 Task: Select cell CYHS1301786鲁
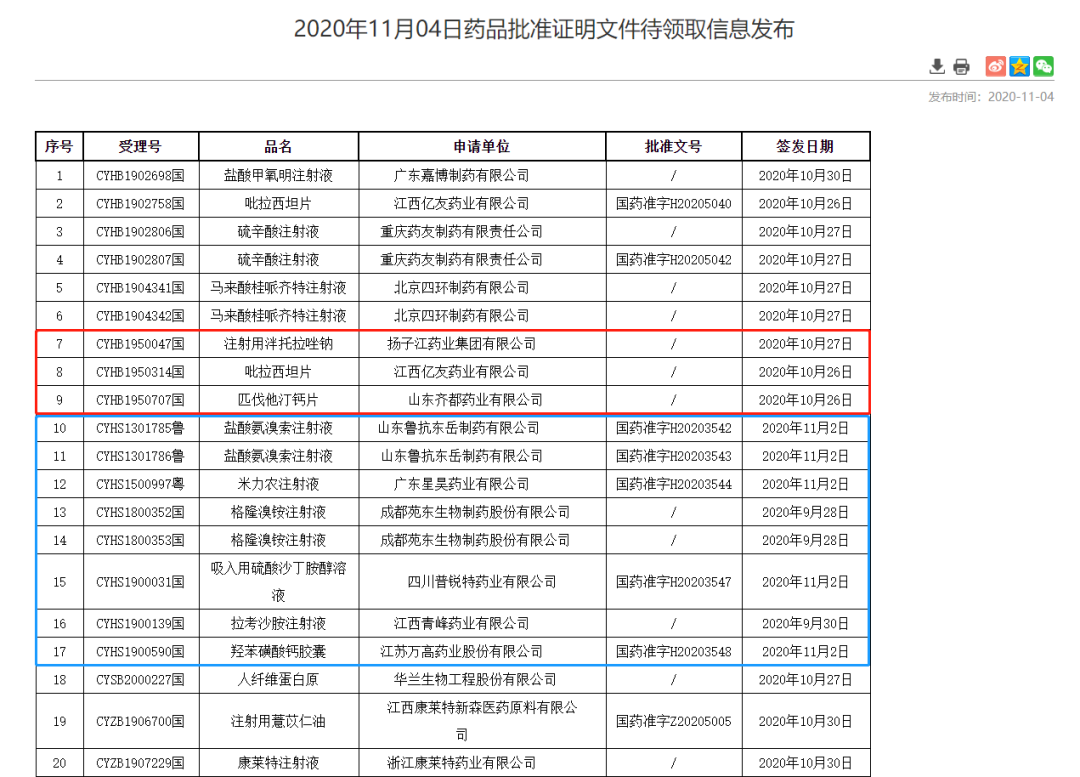point(141,457)
